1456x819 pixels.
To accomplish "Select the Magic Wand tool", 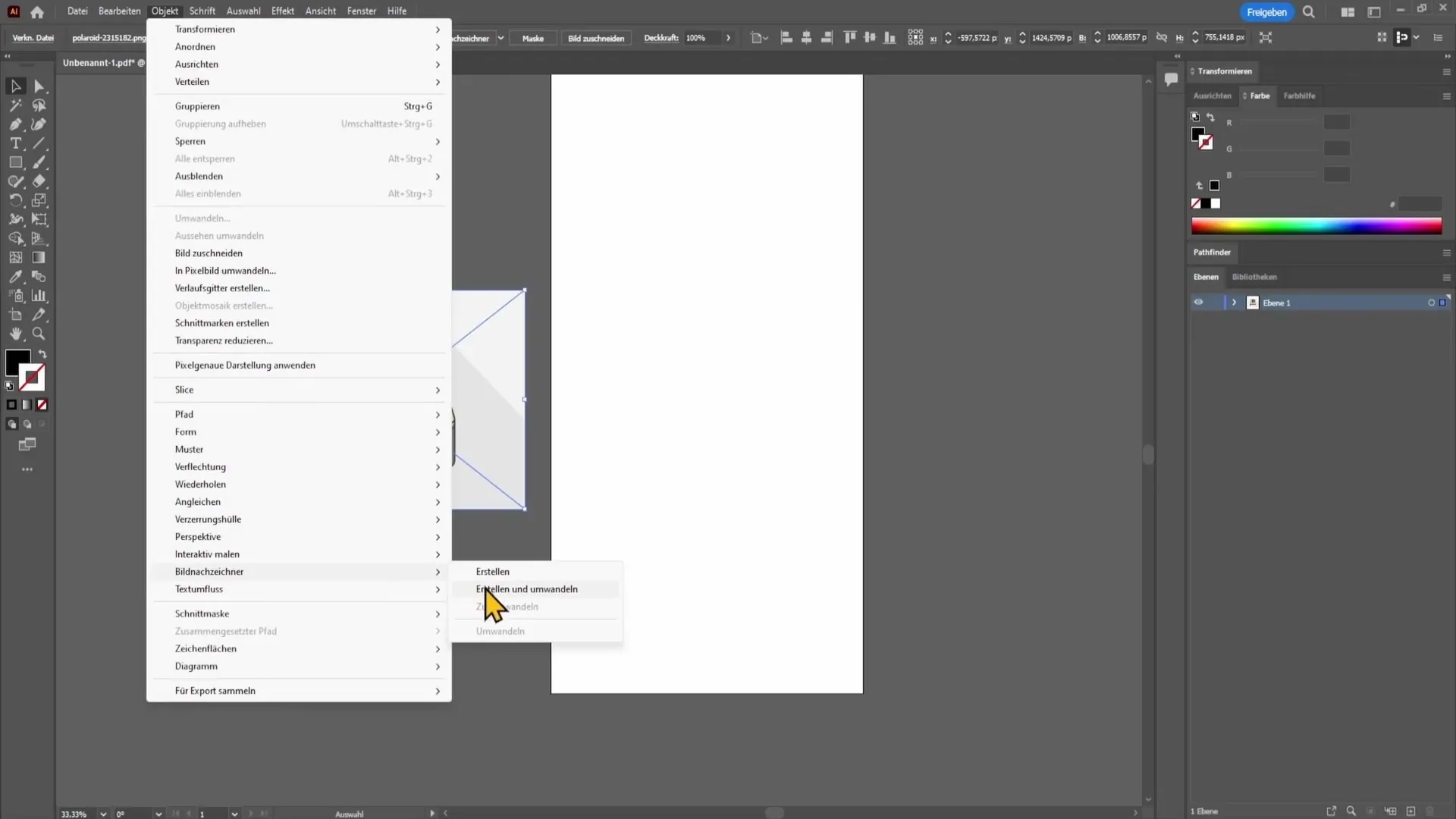I will tap(16, 105).
